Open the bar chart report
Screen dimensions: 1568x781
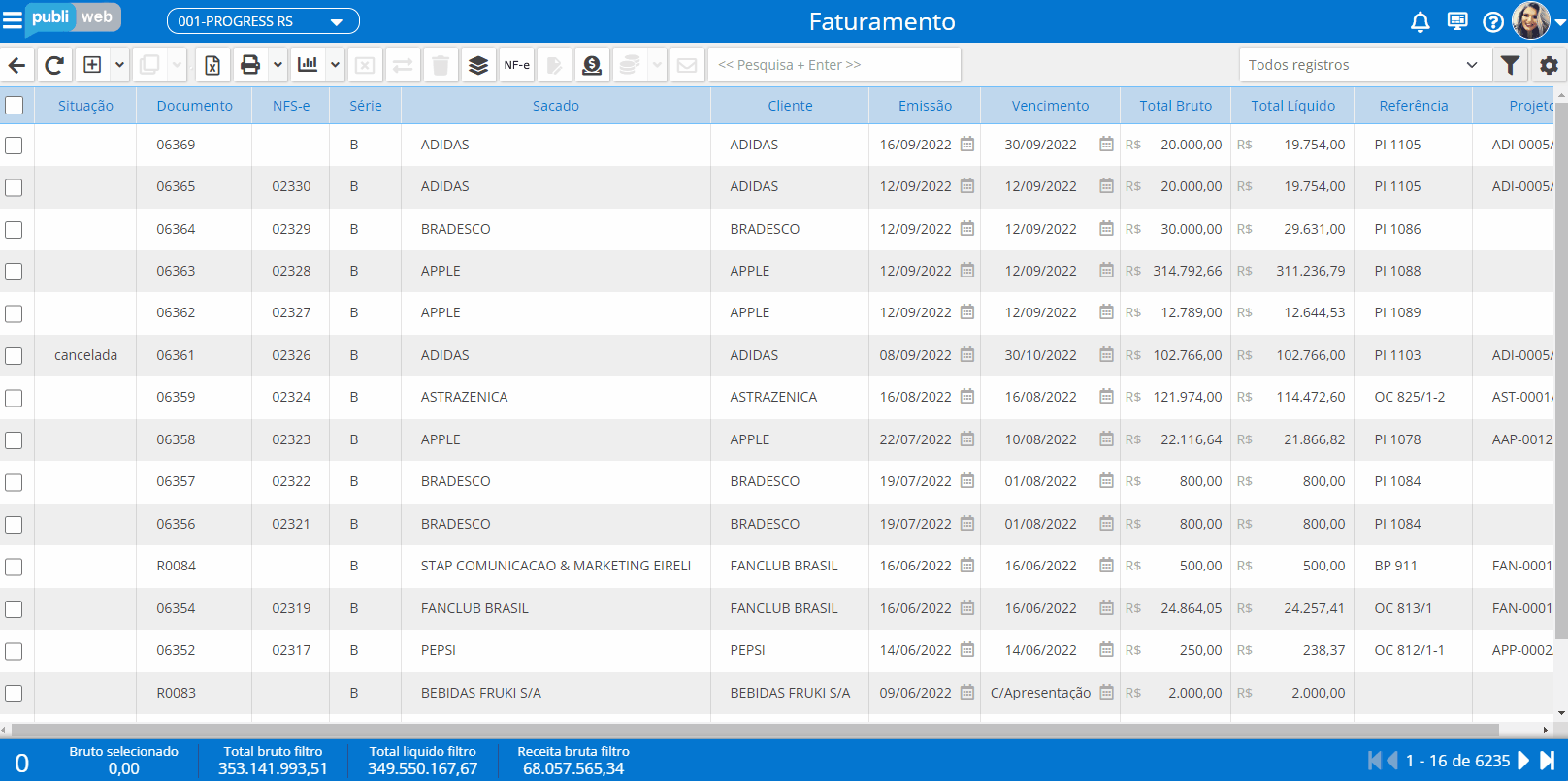click(x=308, y=65)
